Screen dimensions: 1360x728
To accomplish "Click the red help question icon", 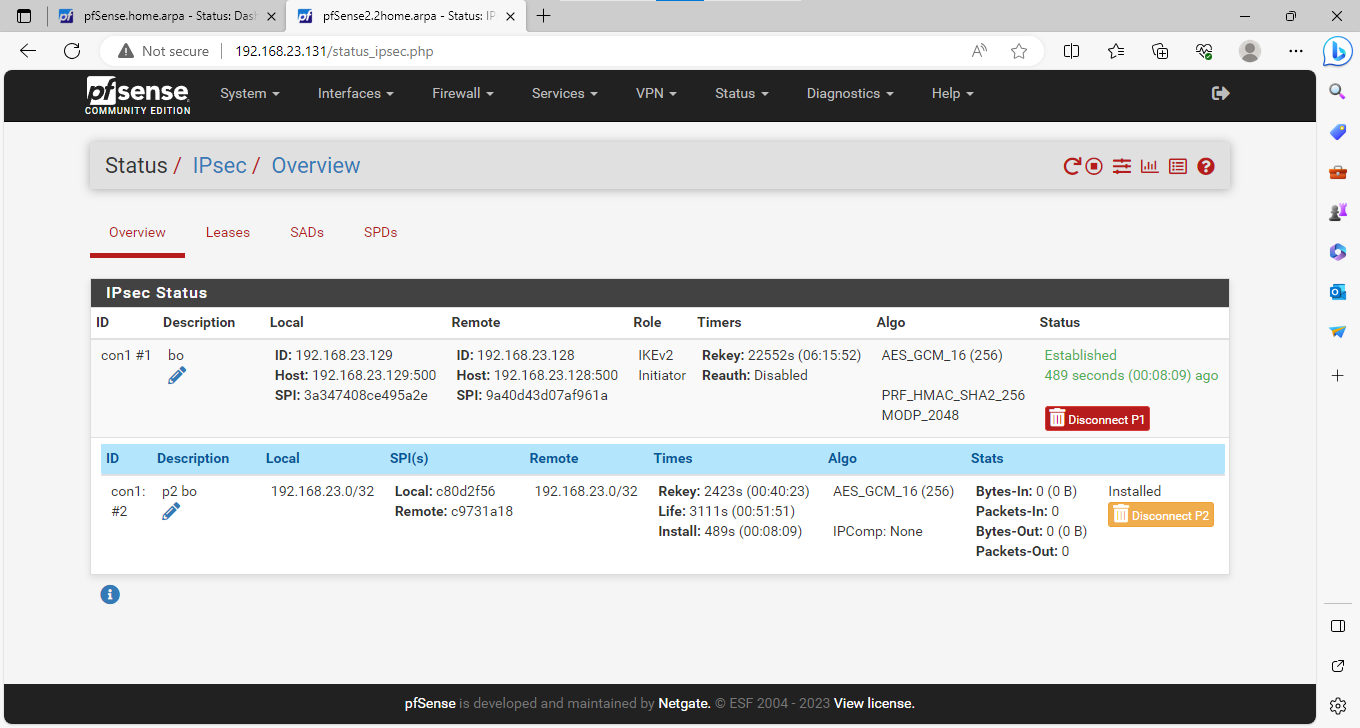I will [1206, 167].
